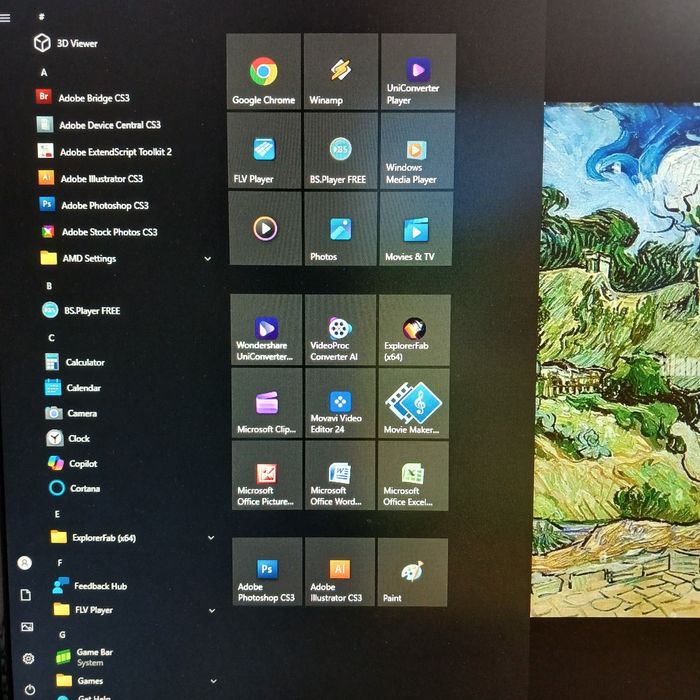Image resolution: width=700 pixels, height=700 pixels.
Task: Open the Pictures shortcut in Start rail
Action: point(27,627)
